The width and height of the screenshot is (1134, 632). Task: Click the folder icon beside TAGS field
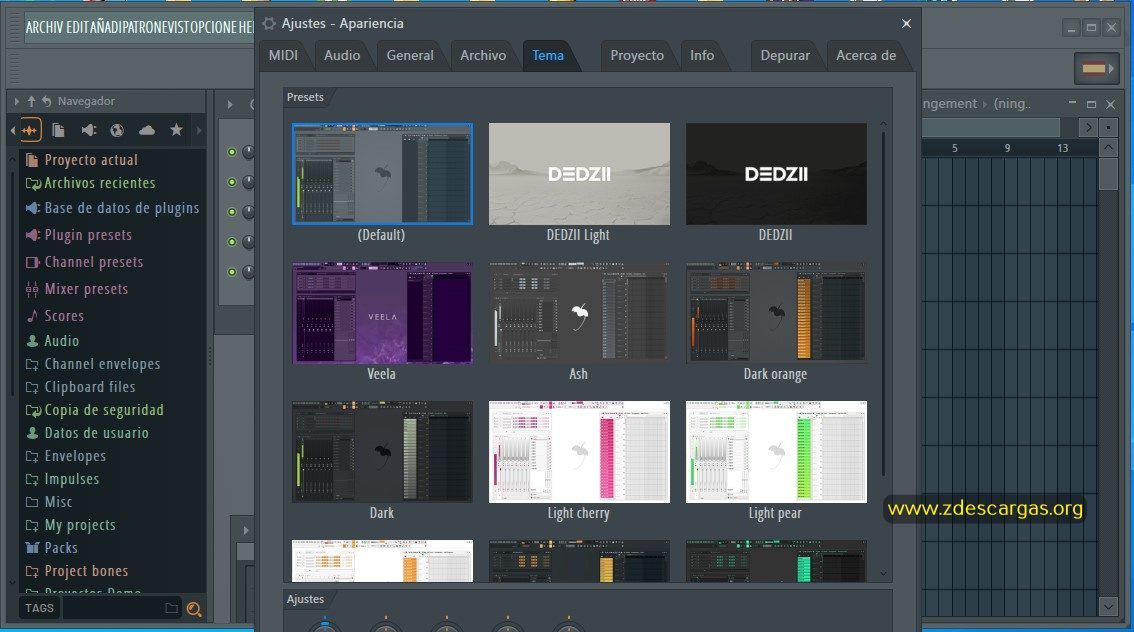pos(171,608)
